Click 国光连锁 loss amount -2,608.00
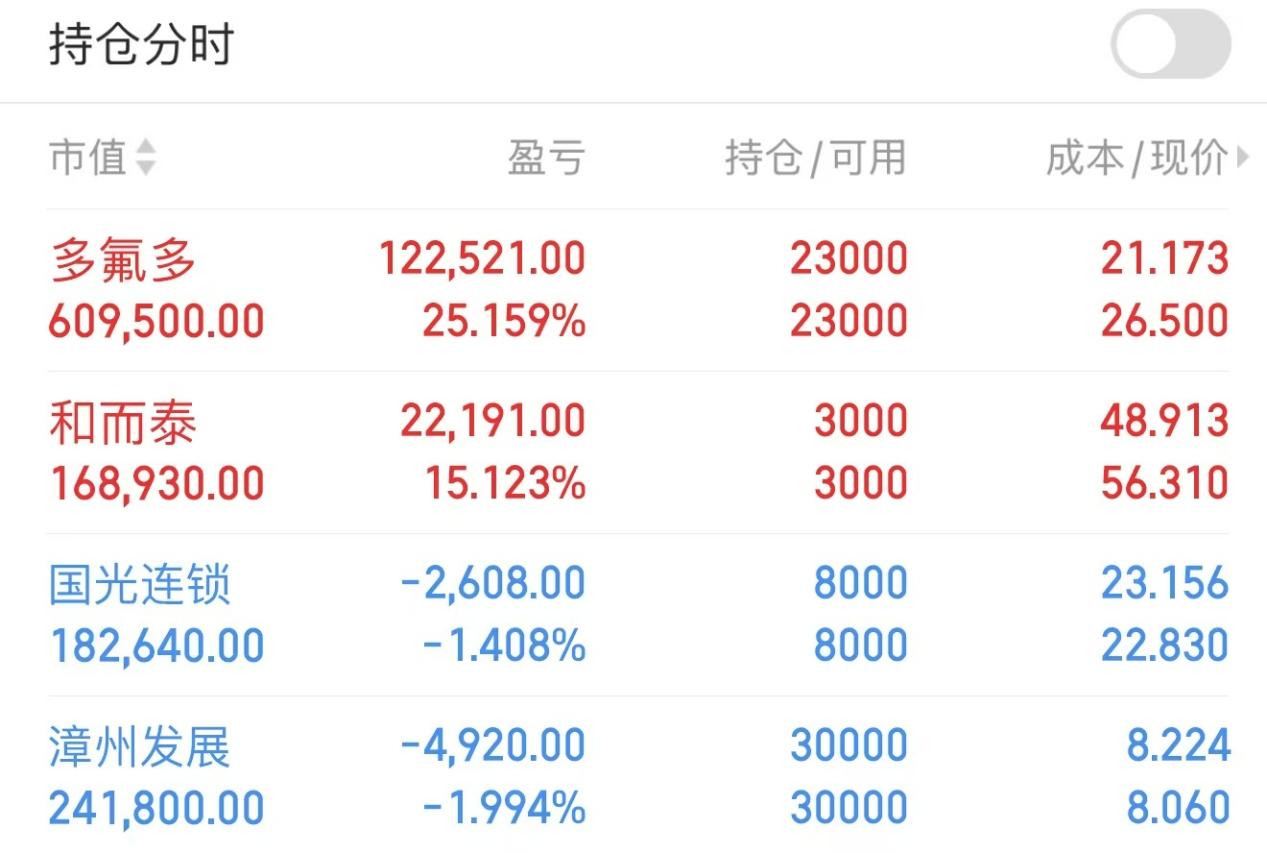 click(x=493, y=583)
